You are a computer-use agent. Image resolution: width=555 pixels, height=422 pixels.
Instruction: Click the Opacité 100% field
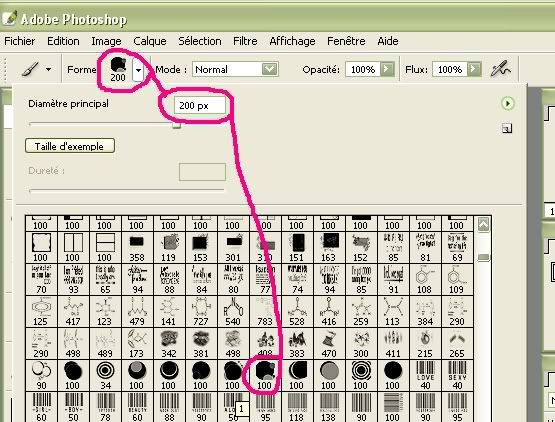[363, 69]
